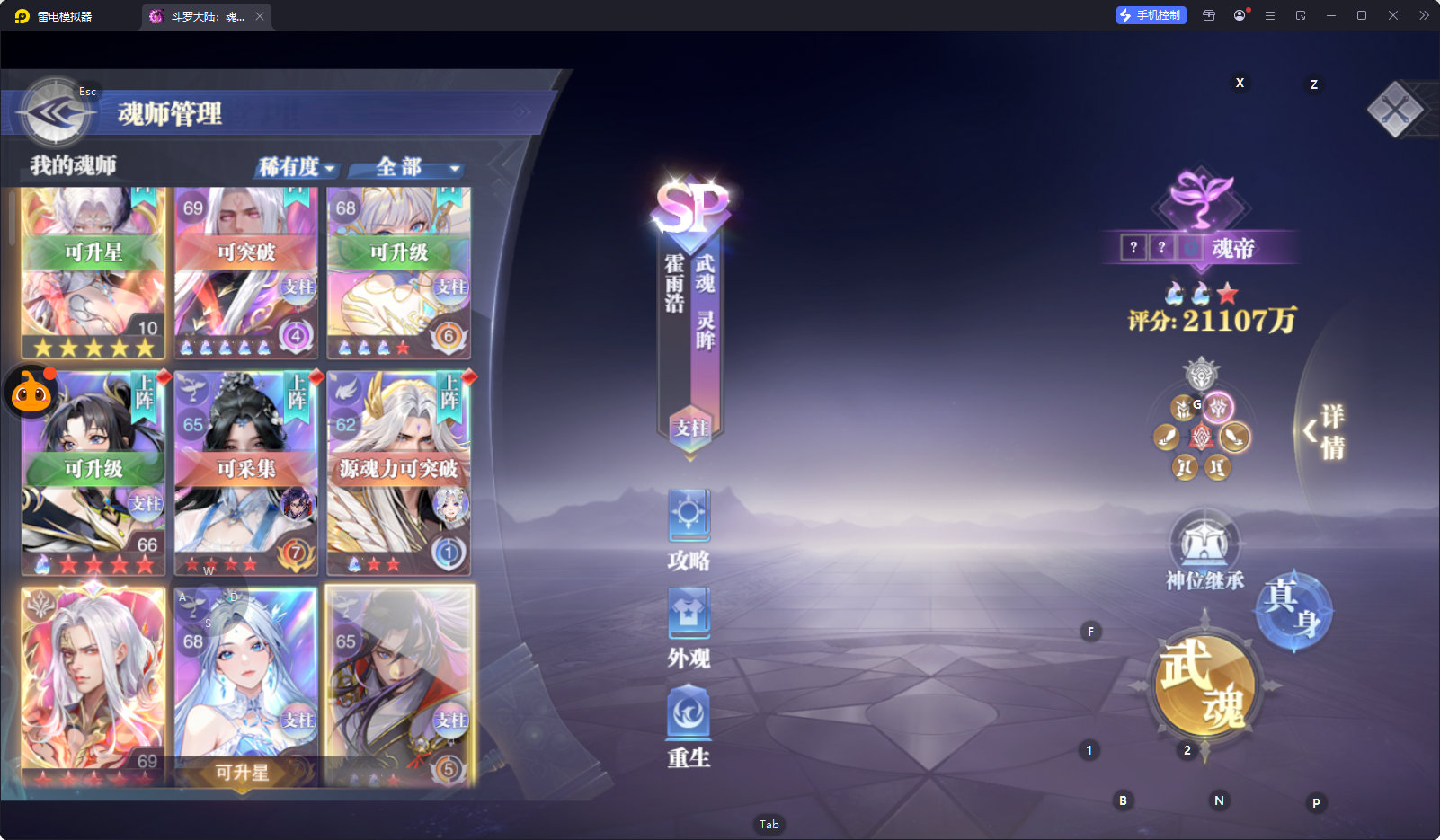Select the level 10 可升星 soul master card

[x=93, y=273]
